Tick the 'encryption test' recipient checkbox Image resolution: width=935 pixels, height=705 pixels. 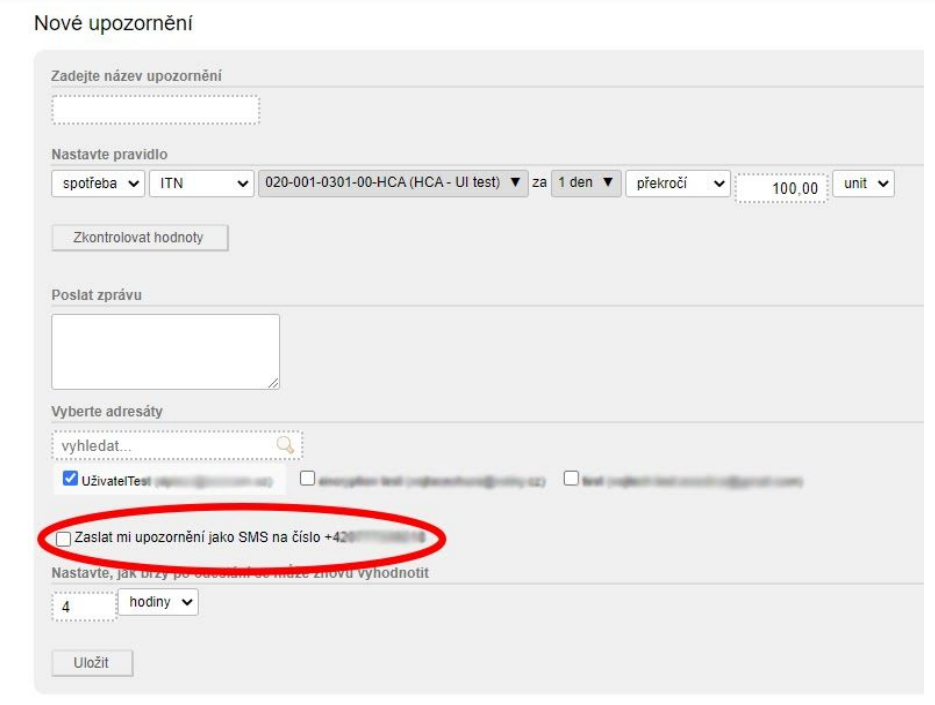pyautogui.click(x=308, y=479)
